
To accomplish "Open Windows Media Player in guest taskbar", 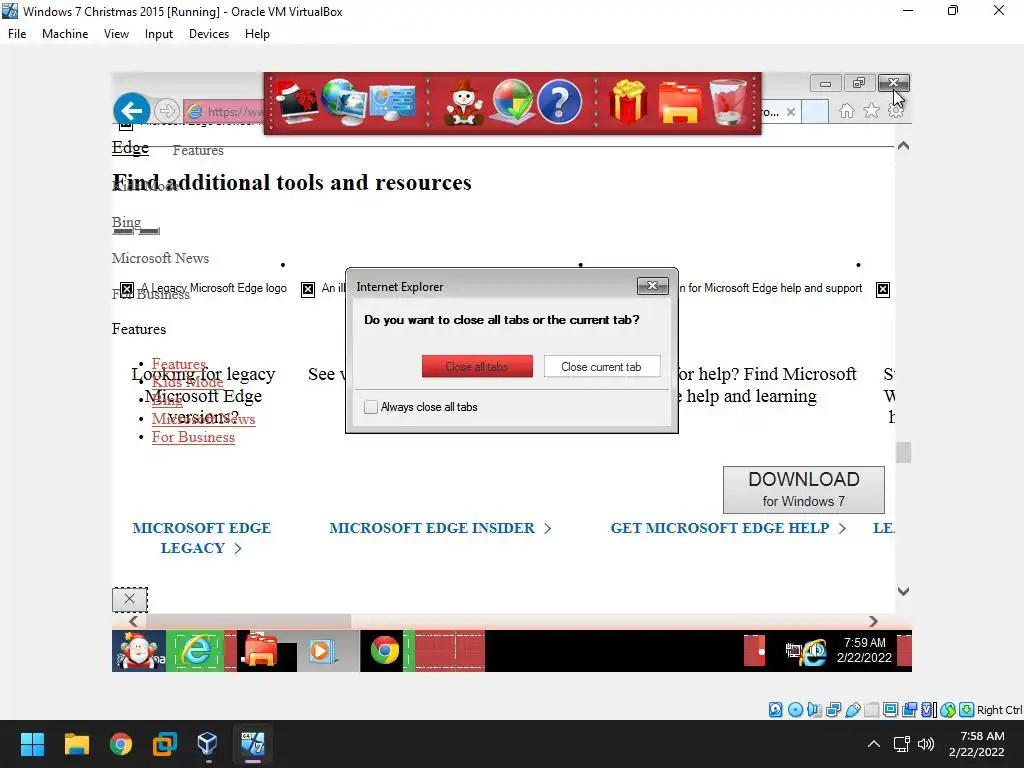I will click(321, 650).
